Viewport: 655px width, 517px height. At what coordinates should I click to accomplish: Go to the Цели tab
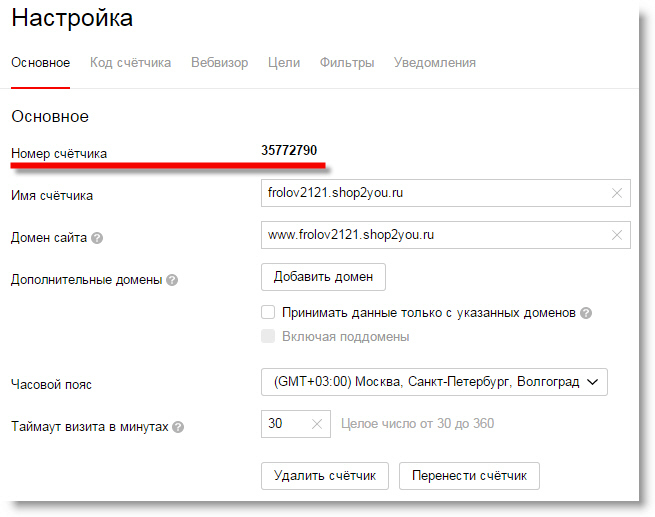(x=284, y=63)
